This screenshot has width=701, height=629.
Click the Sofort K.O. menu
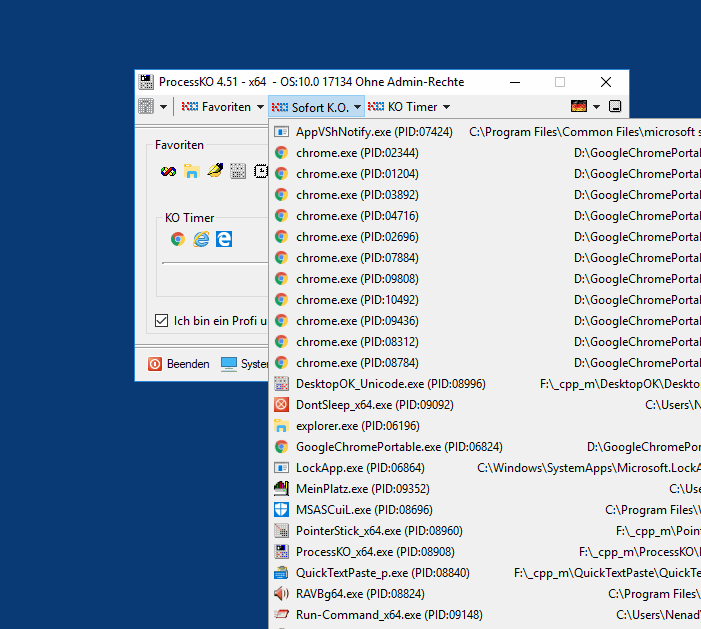pyautogui.click(x=310, y=107)
